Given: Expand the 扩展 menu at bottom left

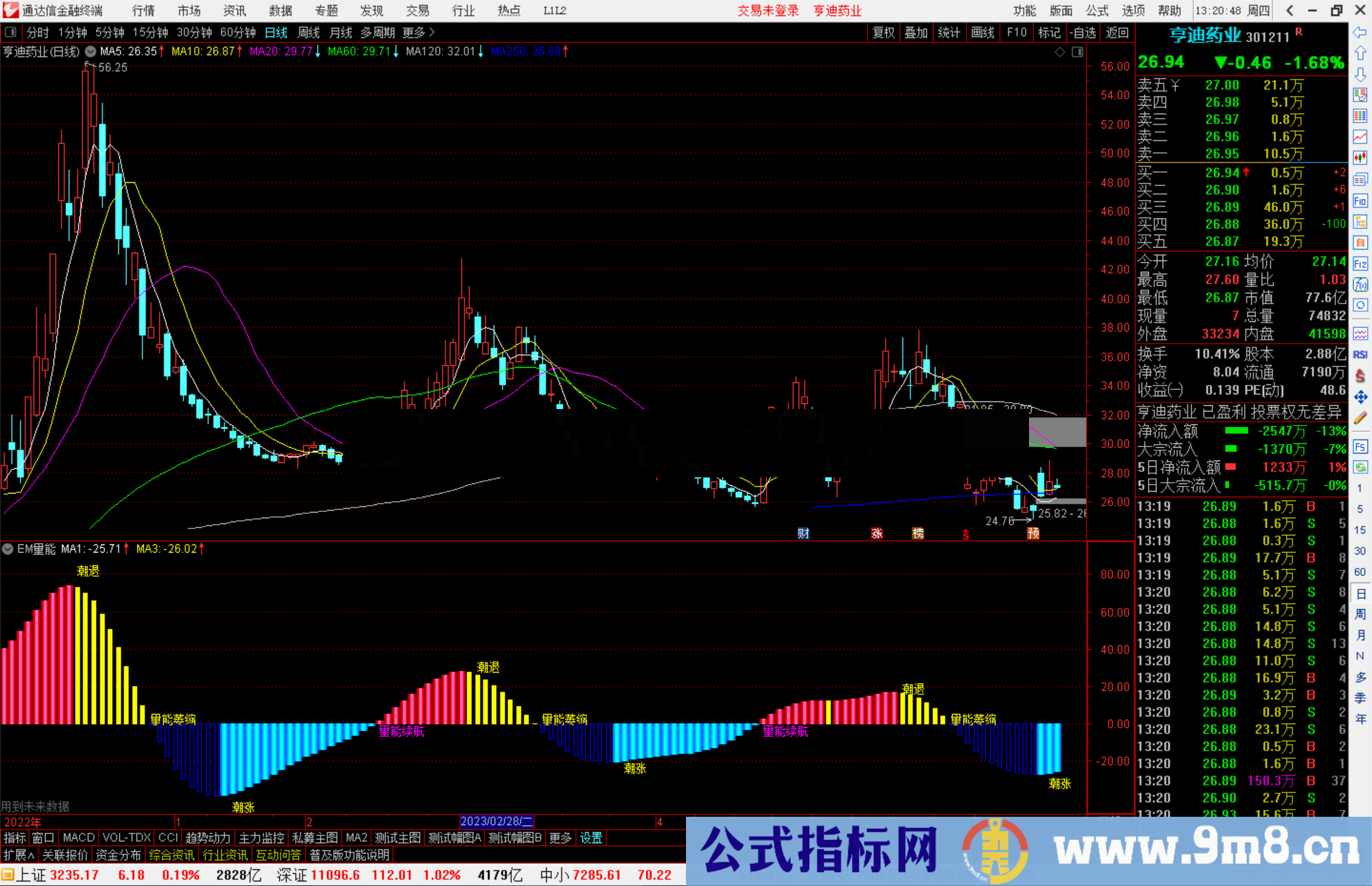Looking at the screenshot, I should (x=19, y=855).
